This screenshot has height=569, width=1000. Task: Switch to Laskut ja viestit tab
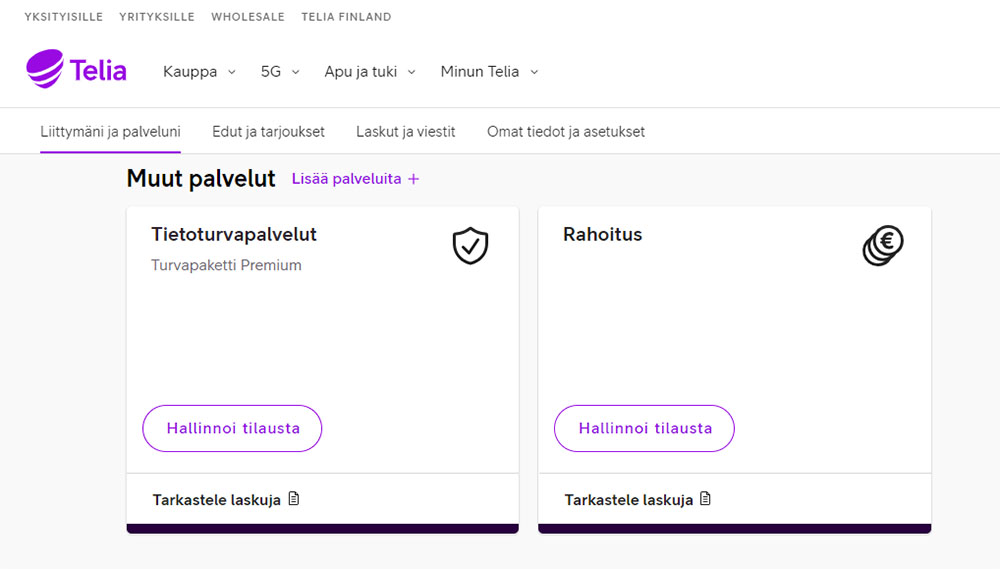(x=406, y=131)
